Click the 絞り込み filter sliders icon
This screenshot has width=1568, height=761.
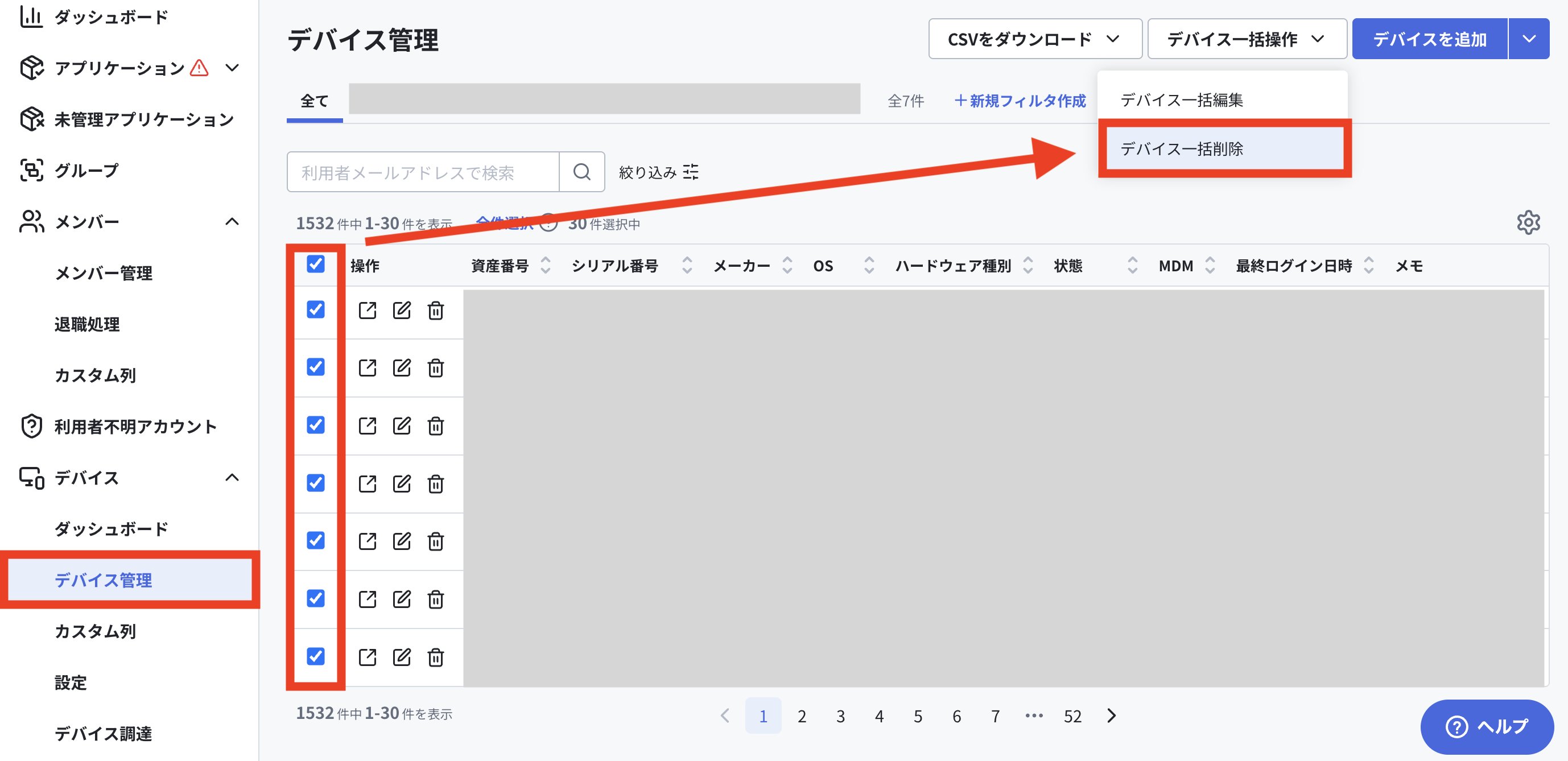coord(691,172)
